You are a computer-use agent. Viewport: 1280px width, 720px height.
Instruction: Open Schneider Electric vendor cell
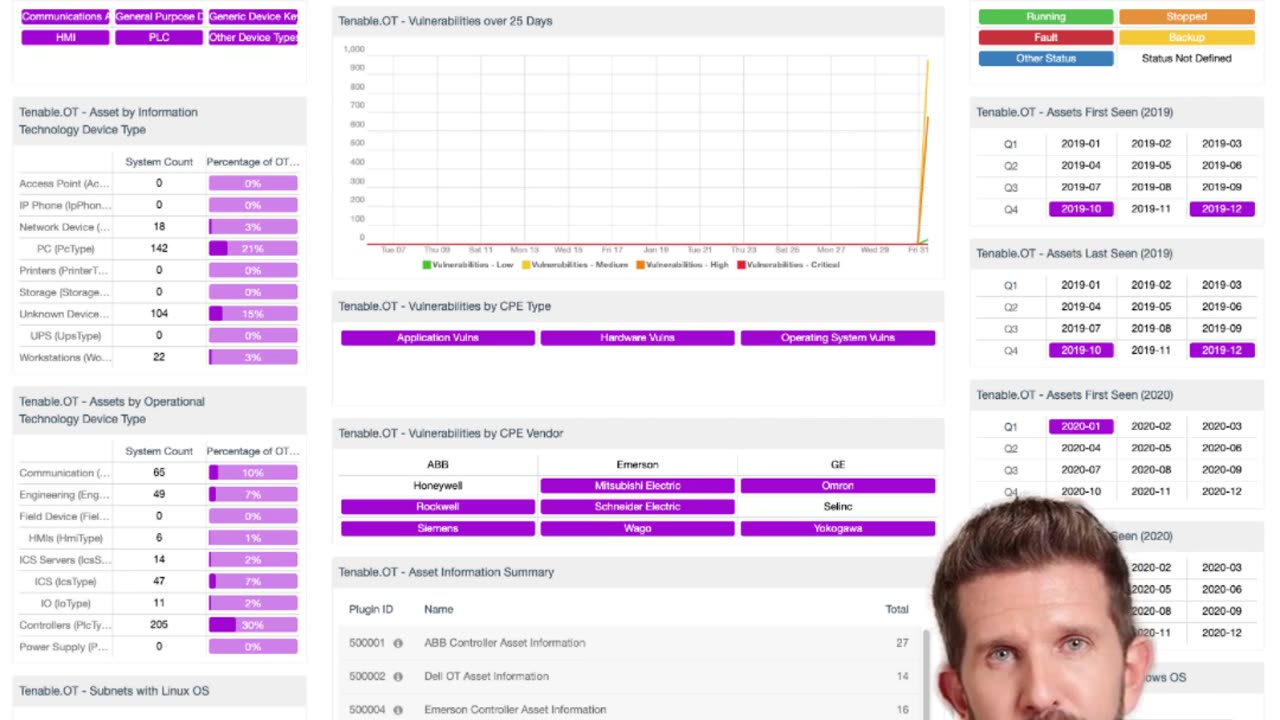click(638, 507)
